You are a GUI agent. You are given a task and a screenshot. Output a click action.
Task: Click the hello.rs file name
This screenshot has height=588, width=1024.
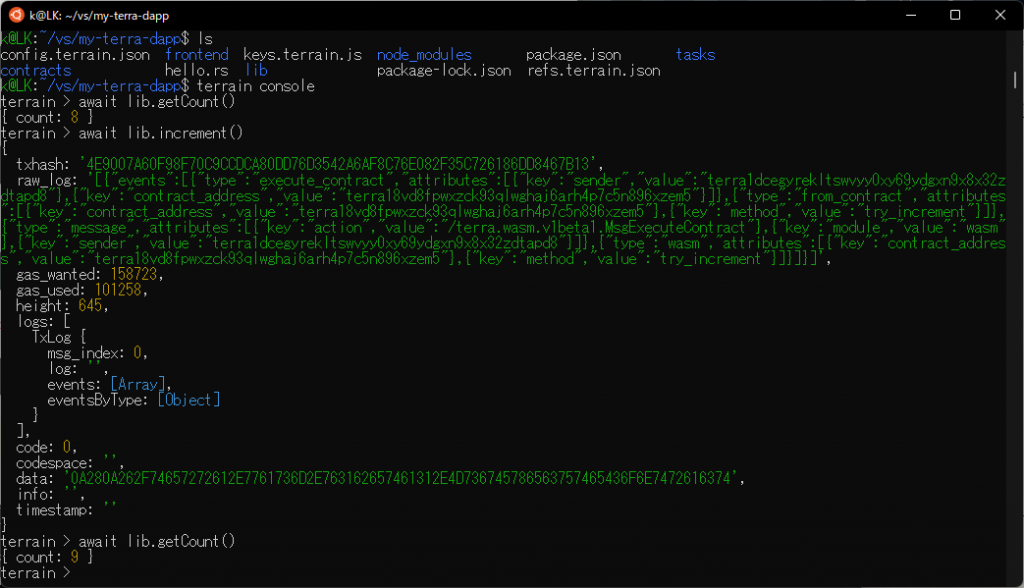pyautogui.click(x=196, y=71)
